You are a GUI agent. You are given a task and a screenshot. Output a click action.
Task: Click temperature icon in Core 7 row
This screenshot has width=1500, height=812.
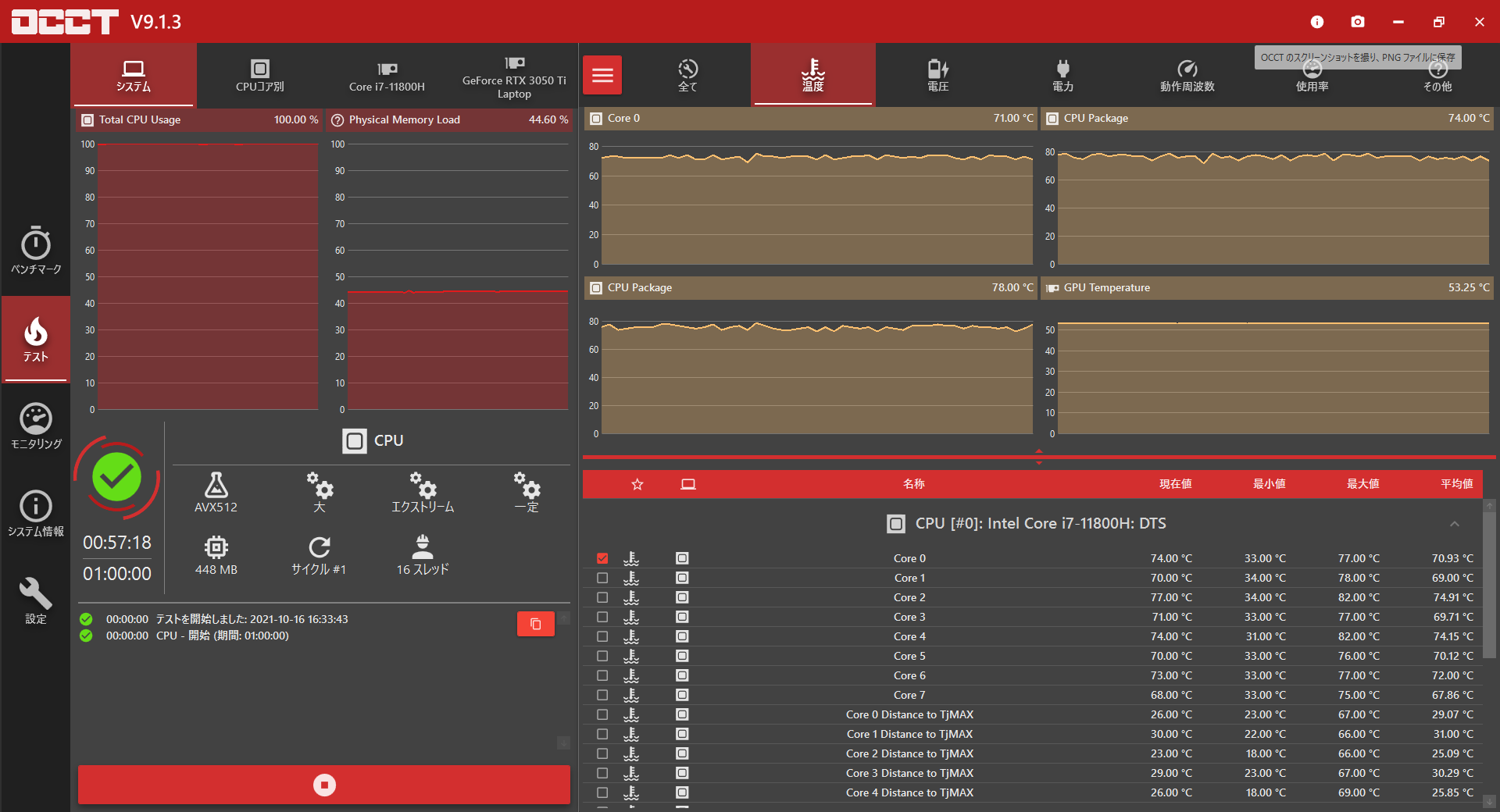click(631, 695)
